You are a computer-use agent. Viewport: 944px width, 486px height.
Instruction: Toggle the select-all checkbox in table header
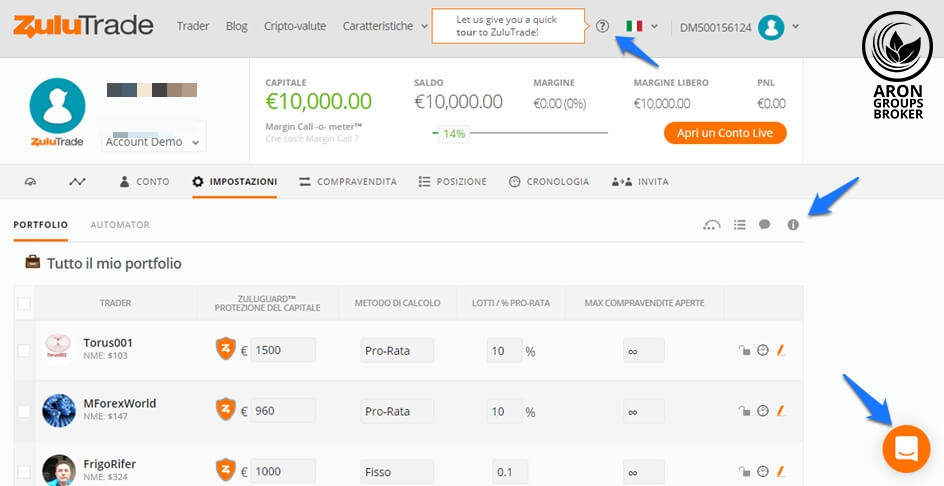24,304
